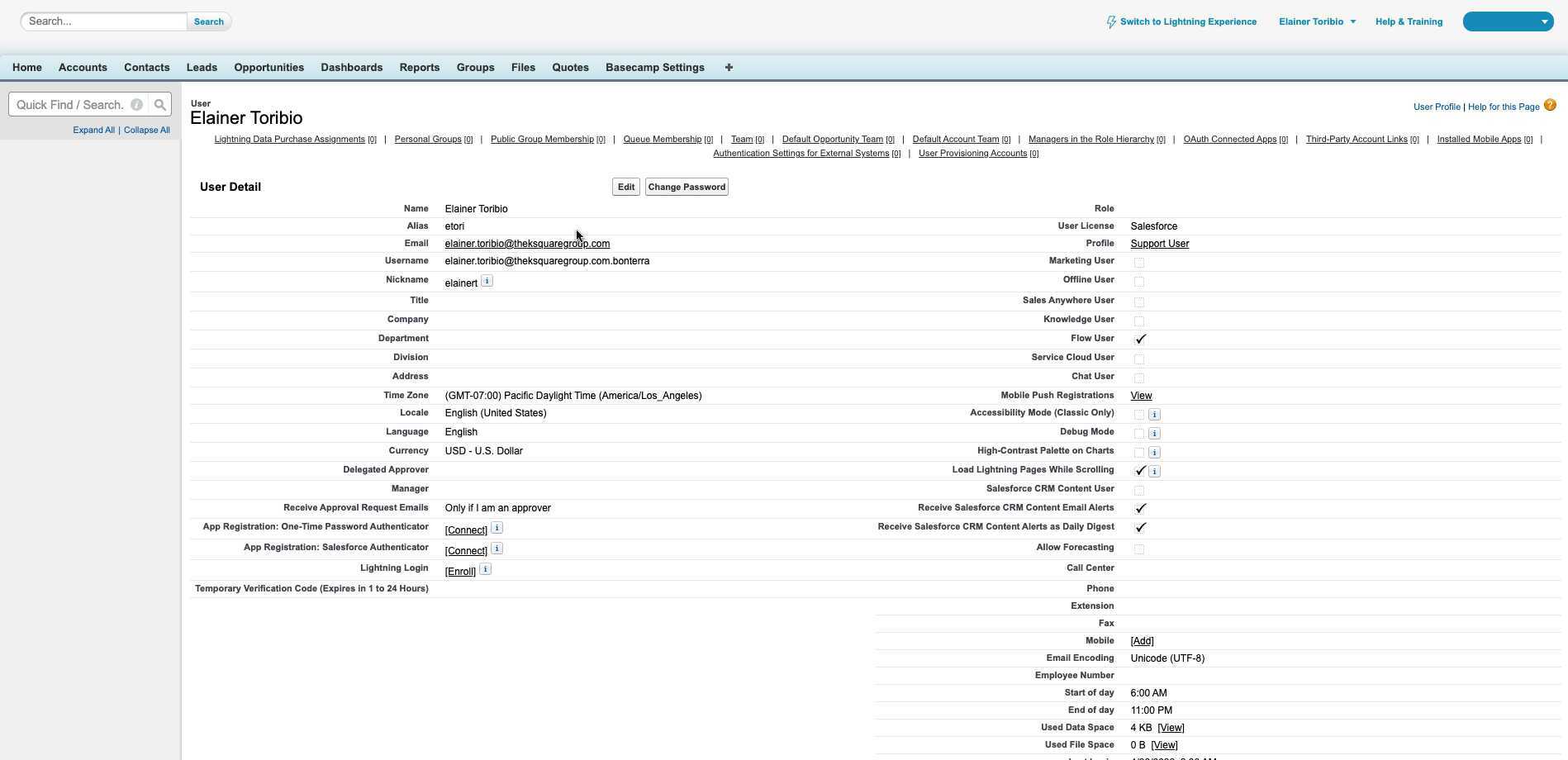Toggle the Flow User checkbox
The height and width of the screenshot is (760, 1568).
[x=1140, y=339]
